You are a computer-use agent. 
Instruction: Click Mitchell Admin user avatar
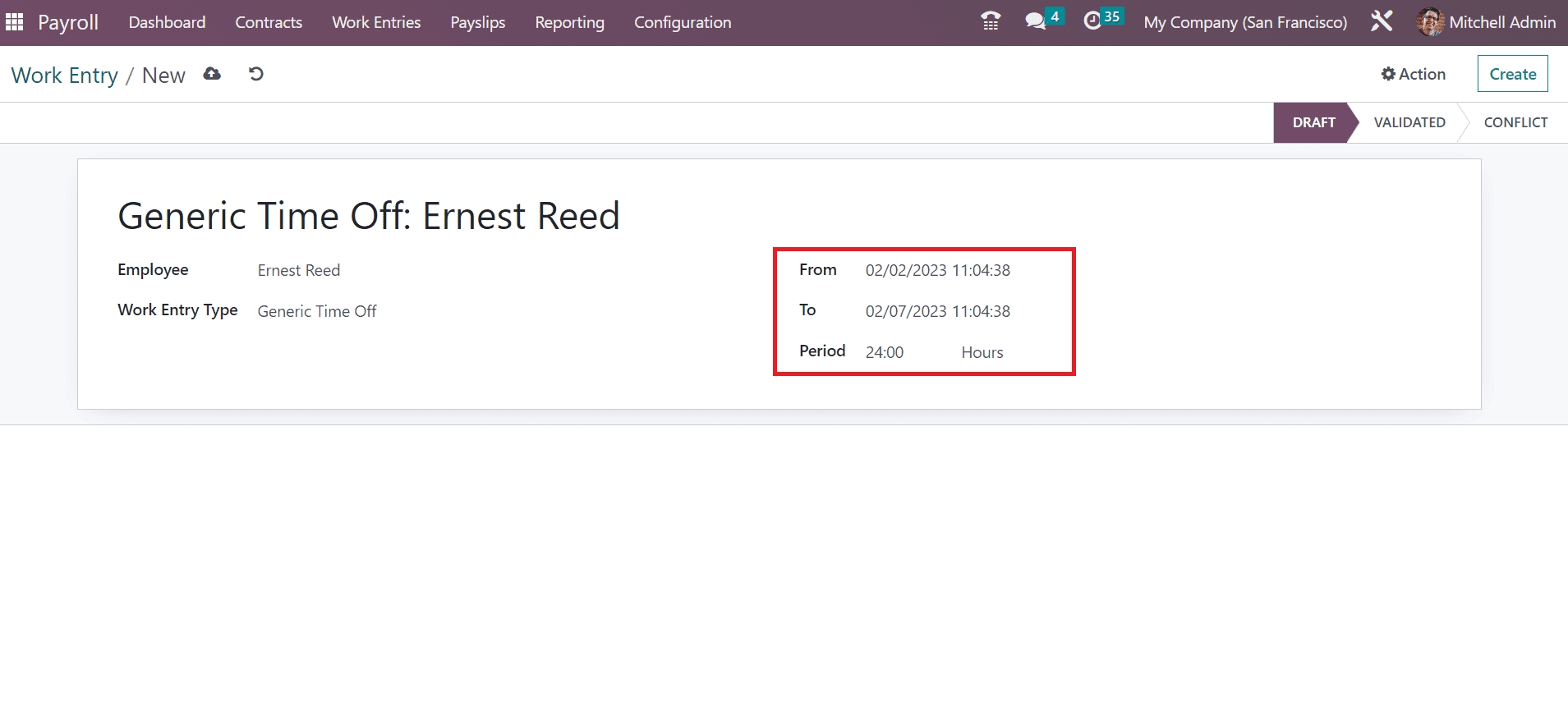pos(1430,22)
